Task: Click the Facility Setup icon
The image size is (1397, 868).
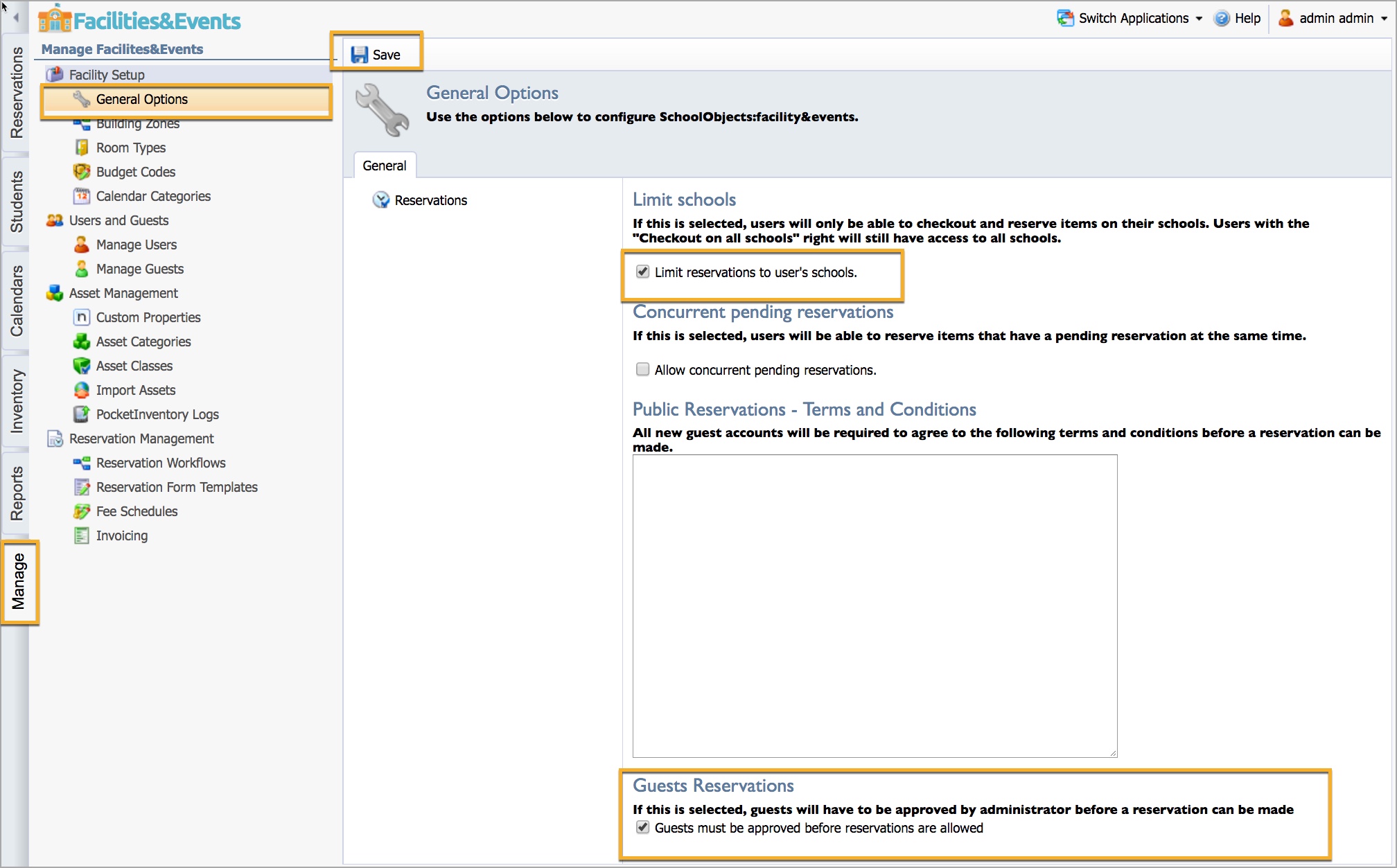Action: tap(55, 74)
